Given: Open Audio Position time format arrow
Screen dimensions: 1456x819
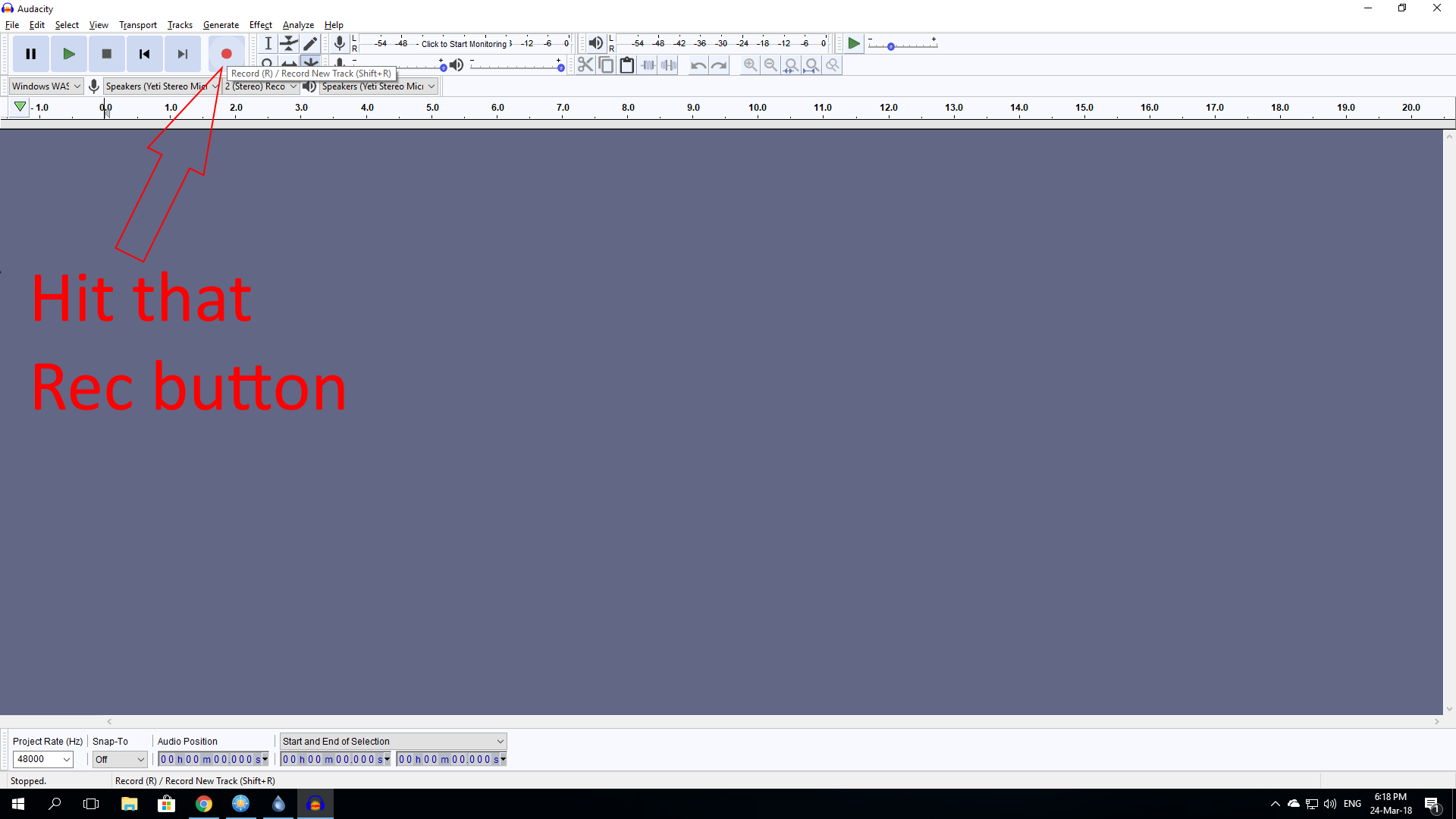Looking at the screenshot, I should (265, 759).
